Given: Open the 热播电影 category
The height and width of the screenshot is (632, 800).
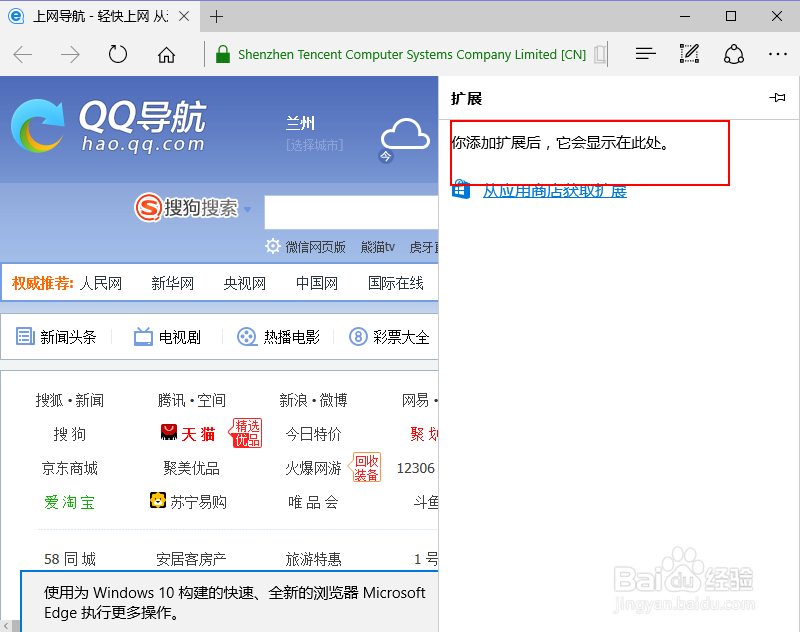Looking at the screenshot, I should [x=279, y=337].
